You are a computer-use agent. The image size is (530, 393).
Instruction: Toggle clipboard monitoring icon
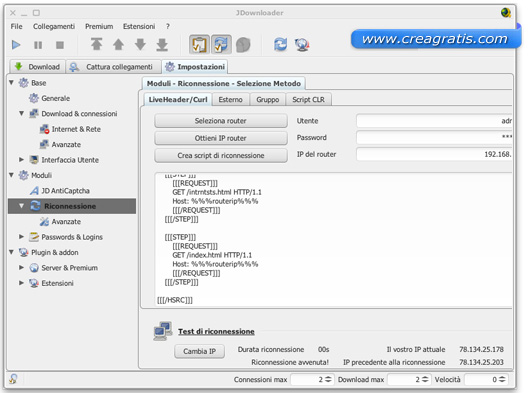(199, 44)
